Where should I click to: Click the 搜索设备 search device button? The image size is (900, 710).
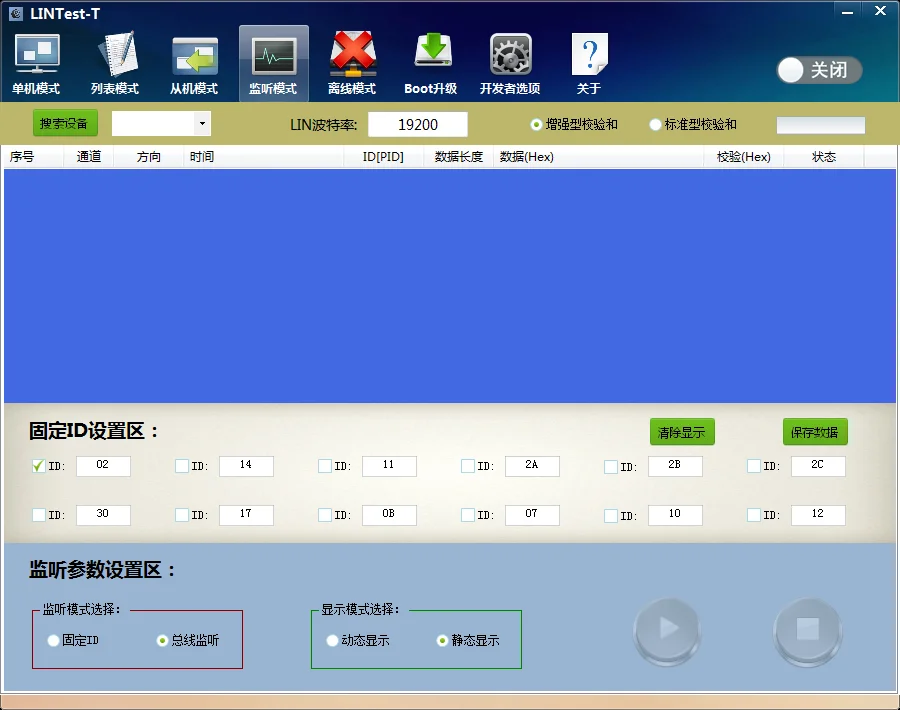coord(65,123)
